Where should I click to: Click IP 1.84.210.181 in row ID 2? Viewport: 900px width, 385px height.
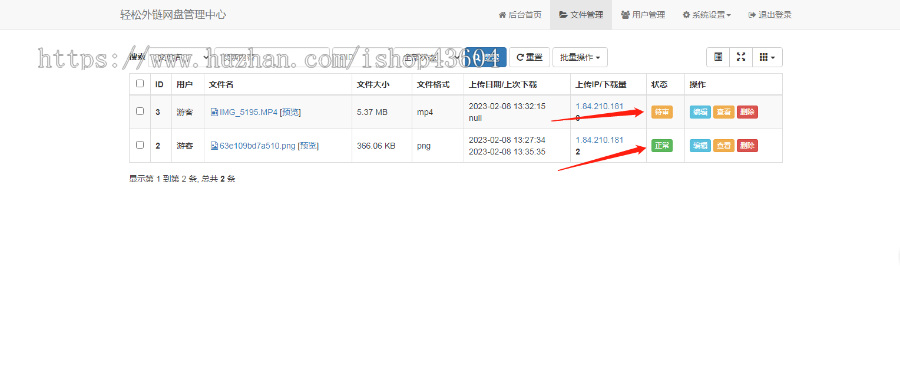tap(599, 140)
